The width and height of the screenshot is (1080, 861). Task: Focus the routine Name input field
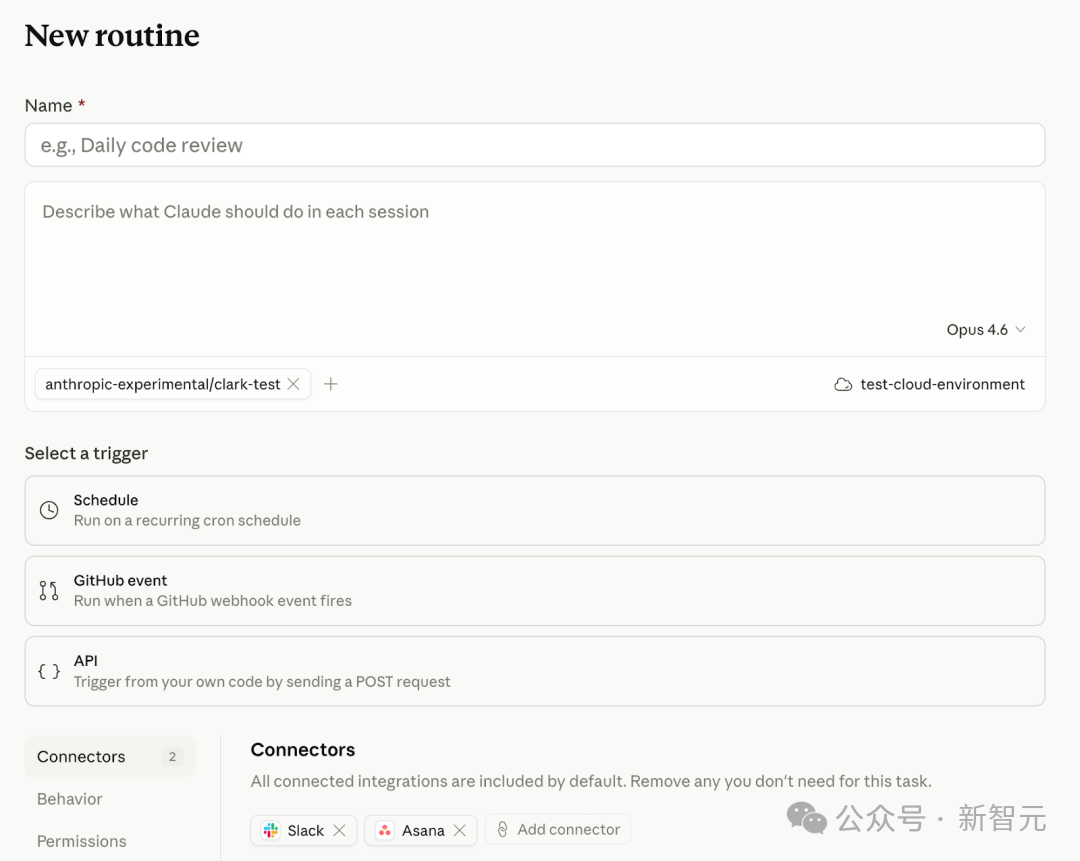click(x=535, y=145)
